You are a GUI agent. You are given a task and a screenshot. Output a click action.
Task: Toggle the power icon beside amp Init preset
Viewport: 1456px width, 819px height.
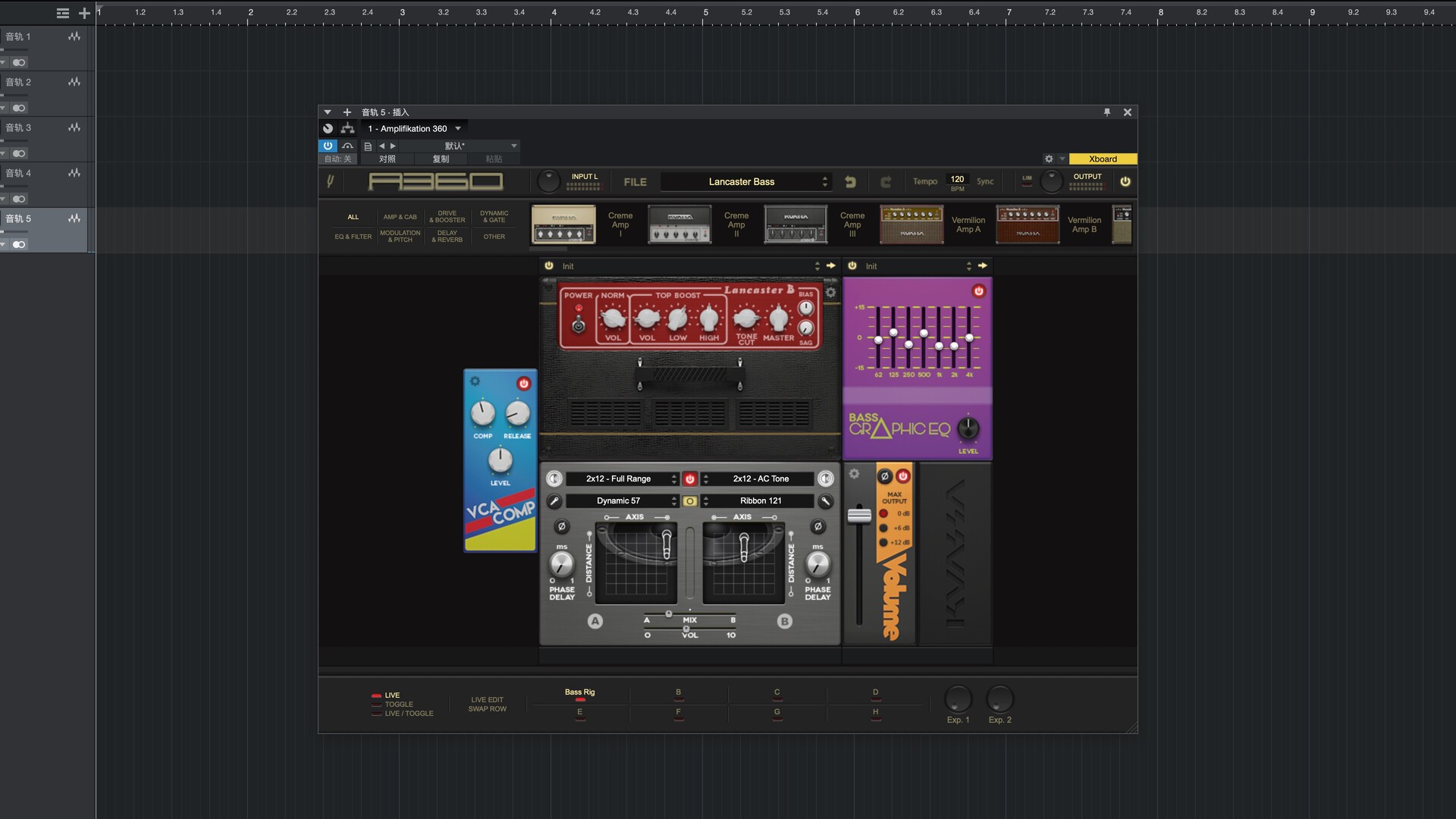(x=549, y=265)
